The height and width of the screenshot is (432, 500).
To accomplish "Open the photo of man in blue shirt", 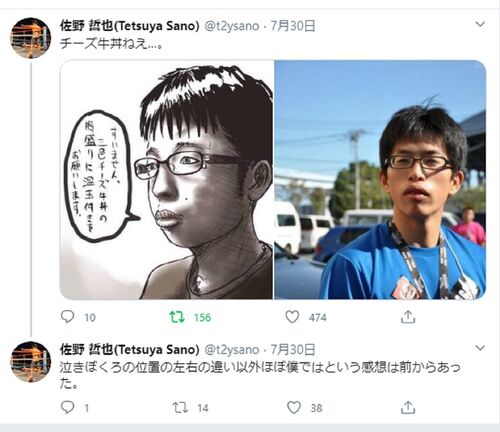I will (x=380, y=180).
